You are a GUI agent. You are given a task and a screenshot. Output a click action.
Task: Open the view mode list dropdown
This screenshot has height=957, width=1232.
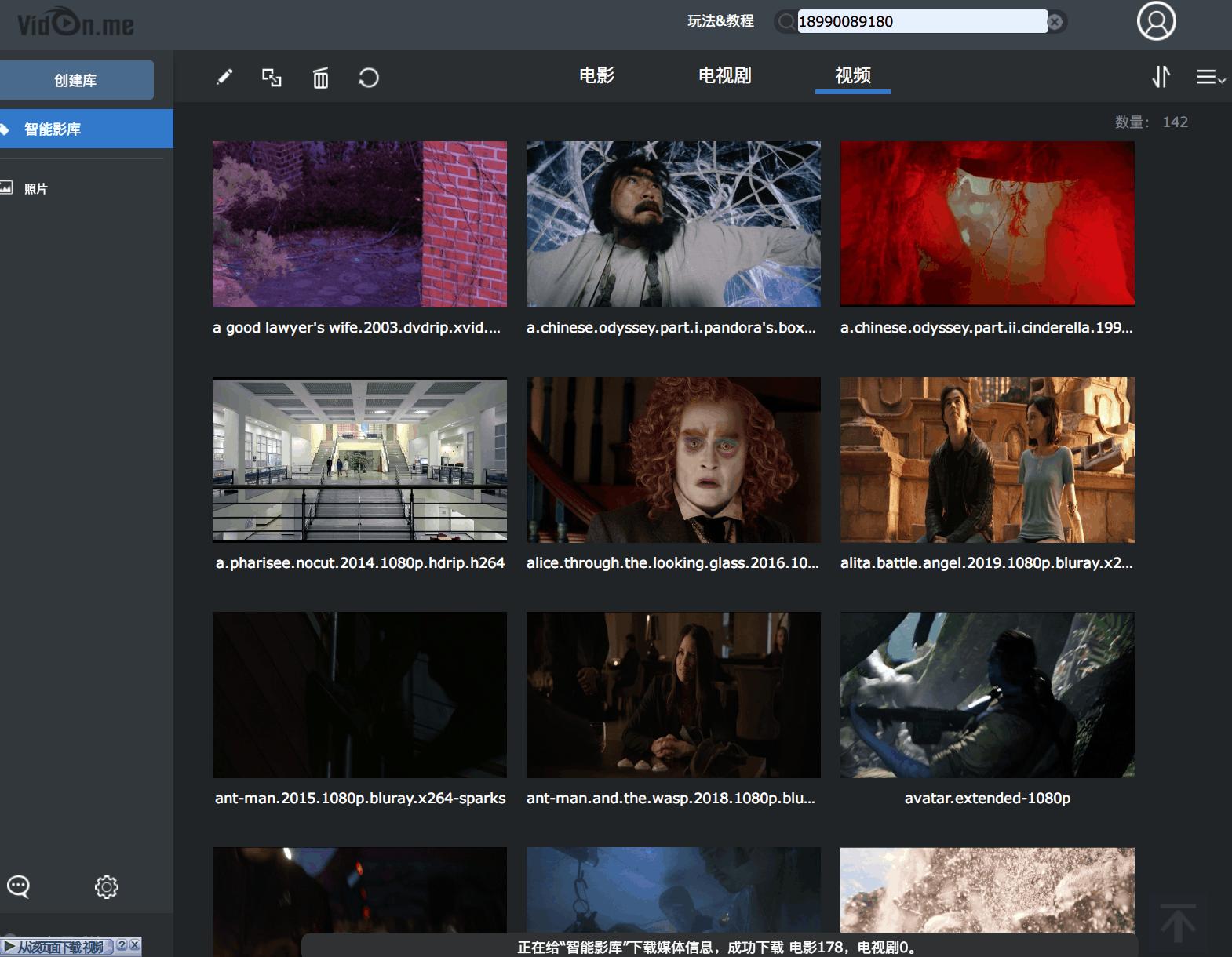tap(1210, 77)
